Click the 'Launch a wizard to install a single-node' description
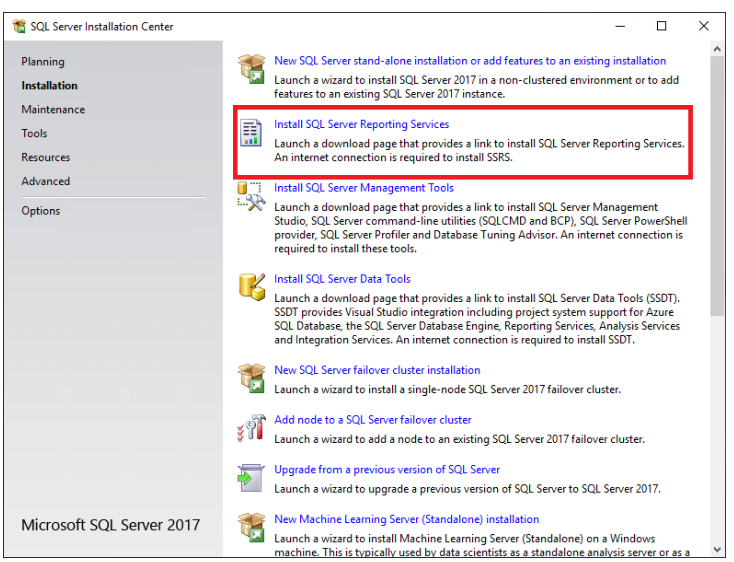The image size is (734, 562). click(x=448, y=389)
